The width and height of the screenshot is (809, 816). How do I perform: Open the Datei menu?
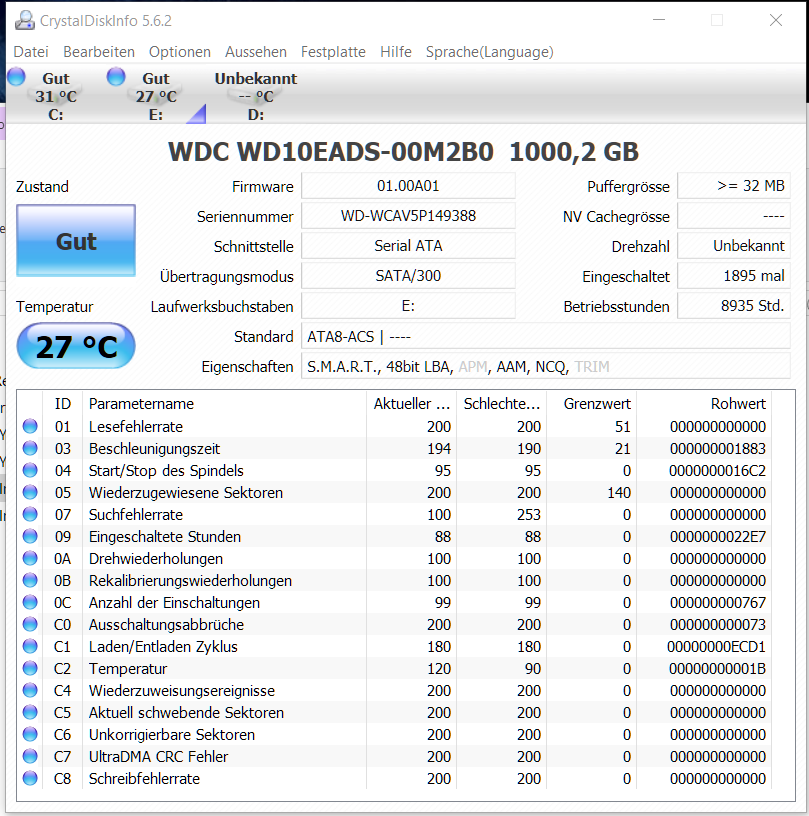[x=31, y=52]
